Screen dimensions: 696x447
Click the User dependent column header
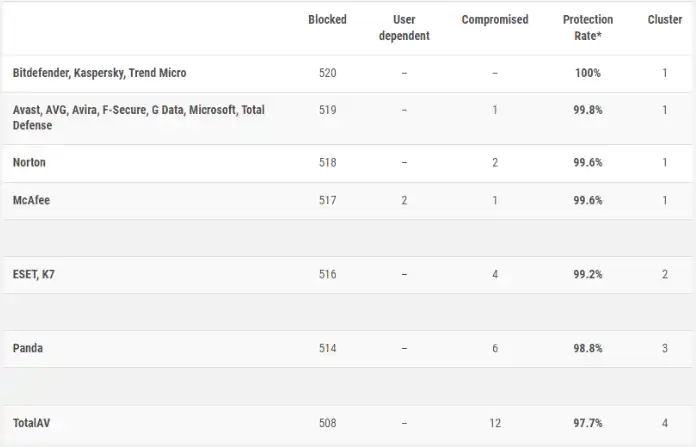(404, 28)
